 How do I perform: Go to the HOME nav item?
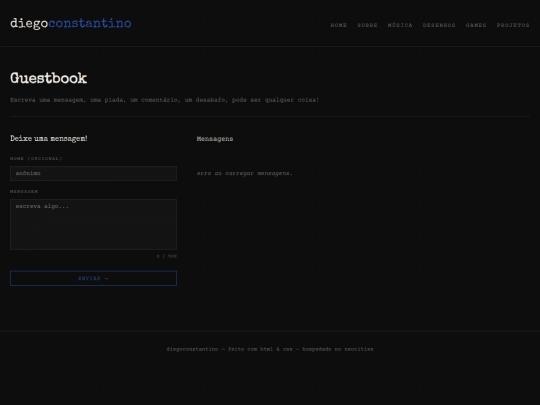click(339, 25)
